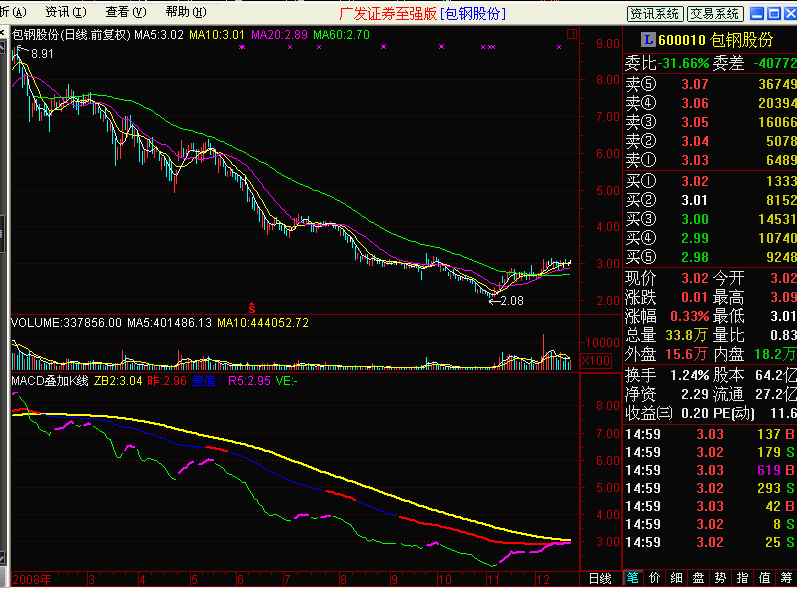This screenshot has height=589, width=797.
Task: Click the 8.91 high price label
Action: pyautogui.click(x=42, y=54)
